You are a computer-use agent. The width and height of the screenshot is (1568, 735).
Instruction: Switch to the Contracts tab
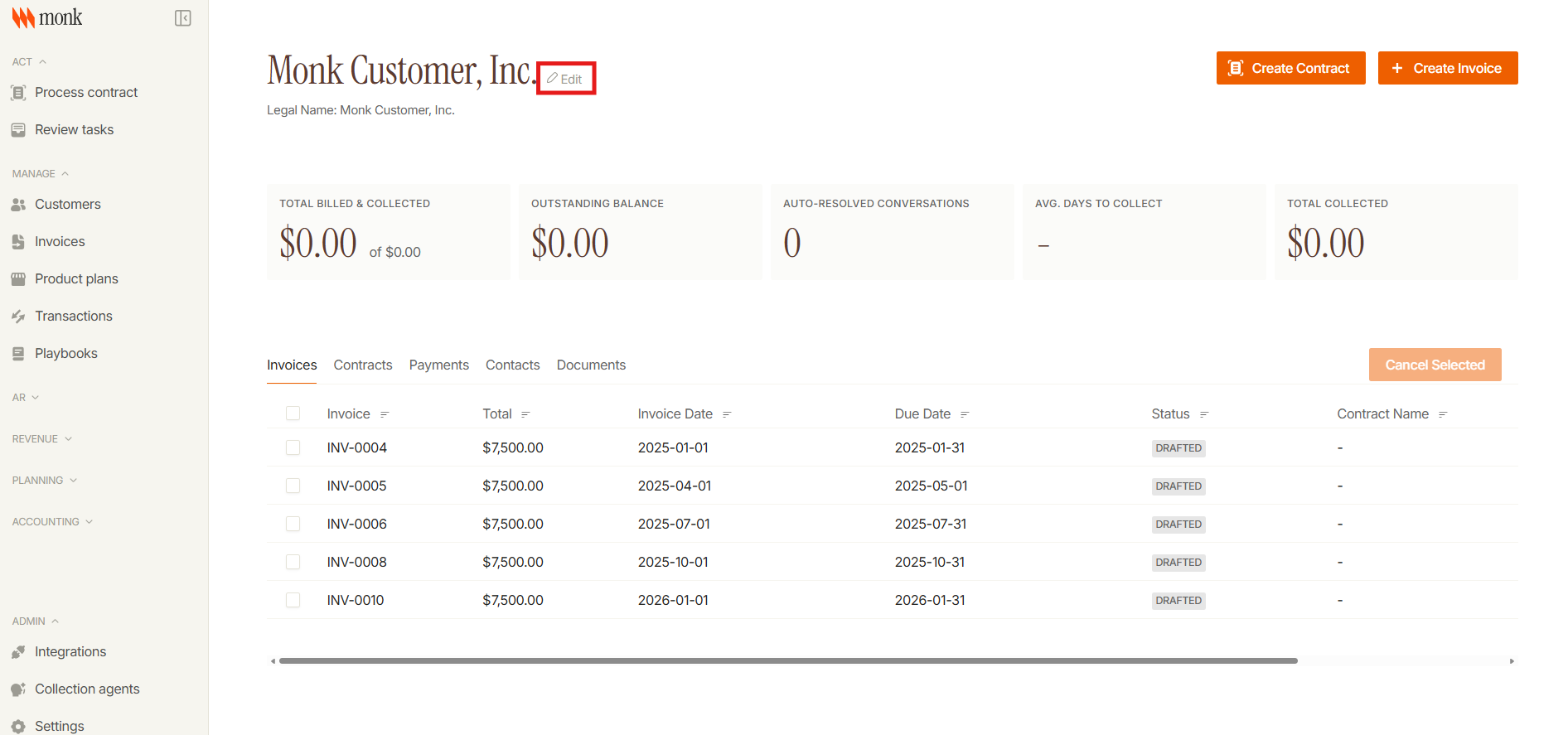coord(363,365)
